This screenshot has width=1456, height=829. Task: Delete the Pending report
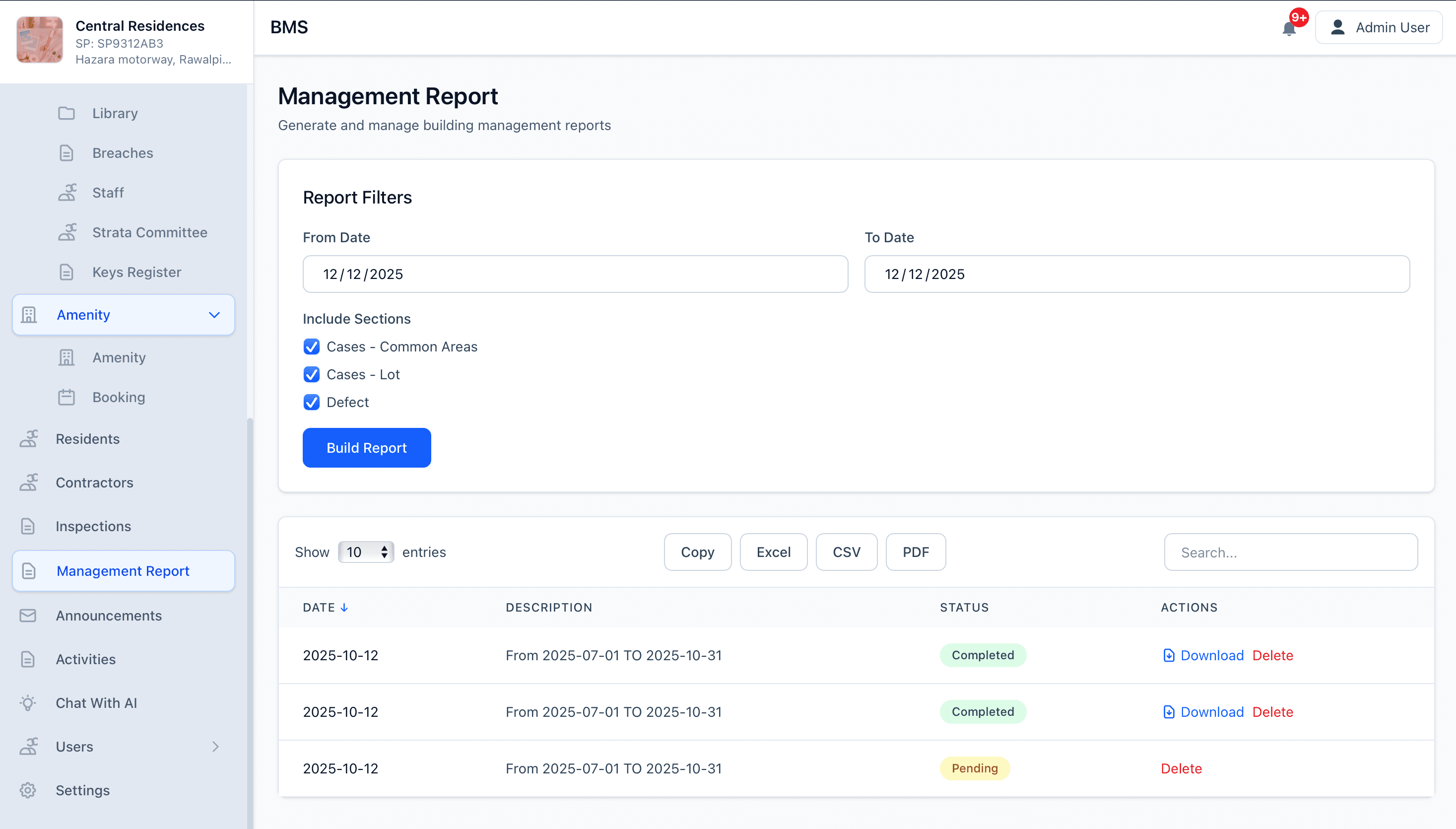(1181, 768)
